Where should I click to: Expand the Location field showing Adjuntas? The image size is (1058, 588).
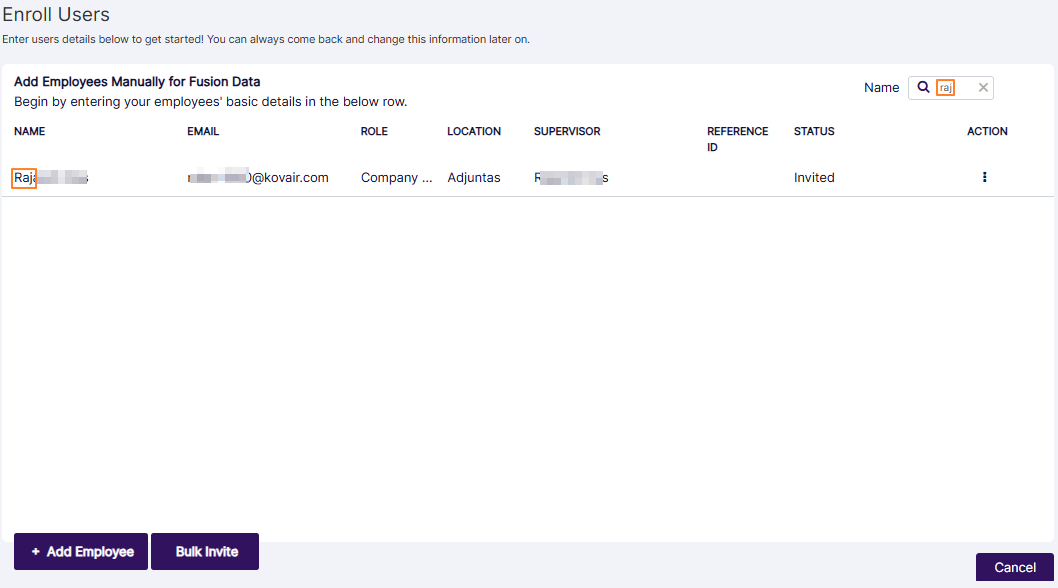pos(473,177)
